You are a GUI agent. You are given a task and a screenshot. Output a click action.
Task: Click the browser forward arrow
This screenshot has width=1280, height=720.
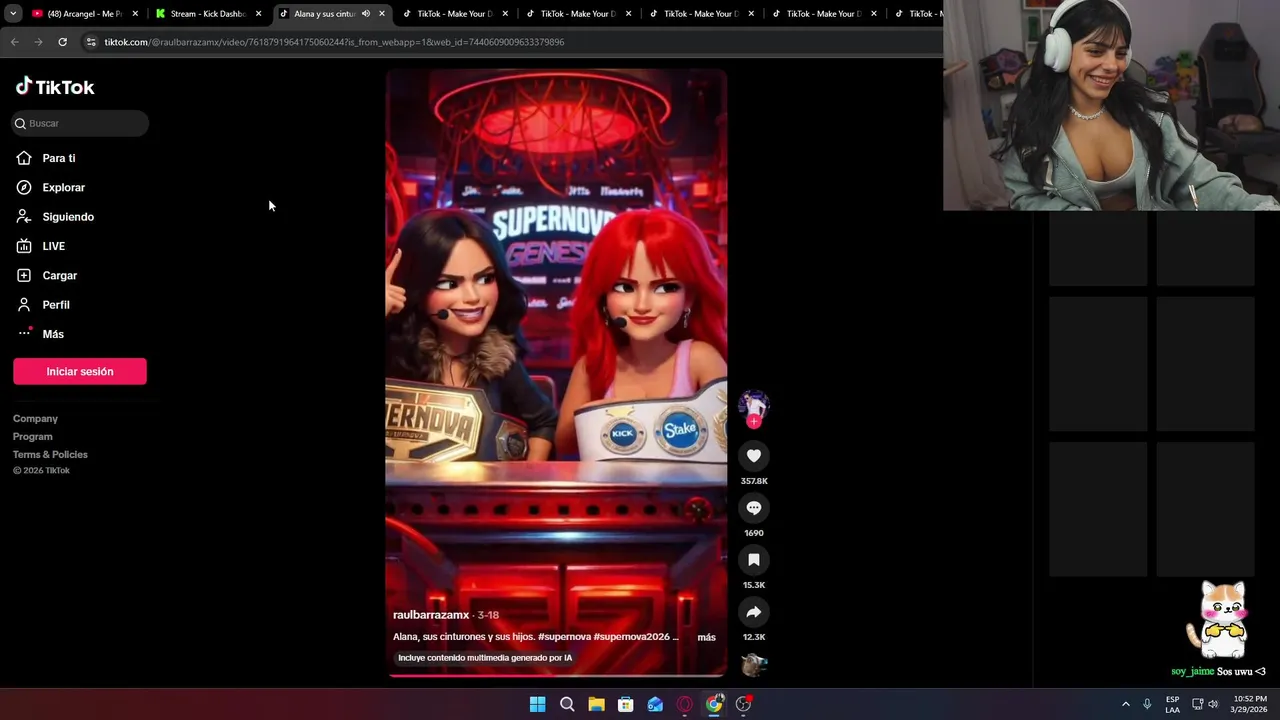(x=38, y=42)
